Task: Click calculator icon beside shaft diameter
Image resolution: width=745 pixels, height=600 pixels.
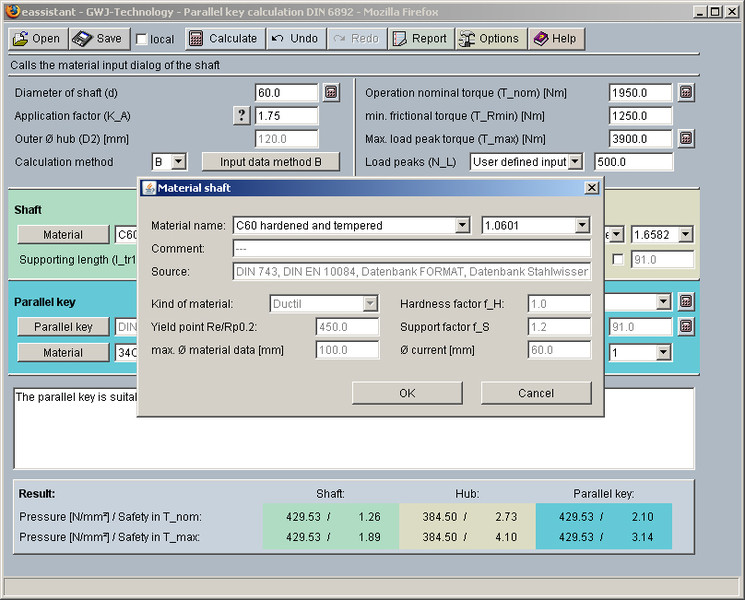Action: click(331, 93)
